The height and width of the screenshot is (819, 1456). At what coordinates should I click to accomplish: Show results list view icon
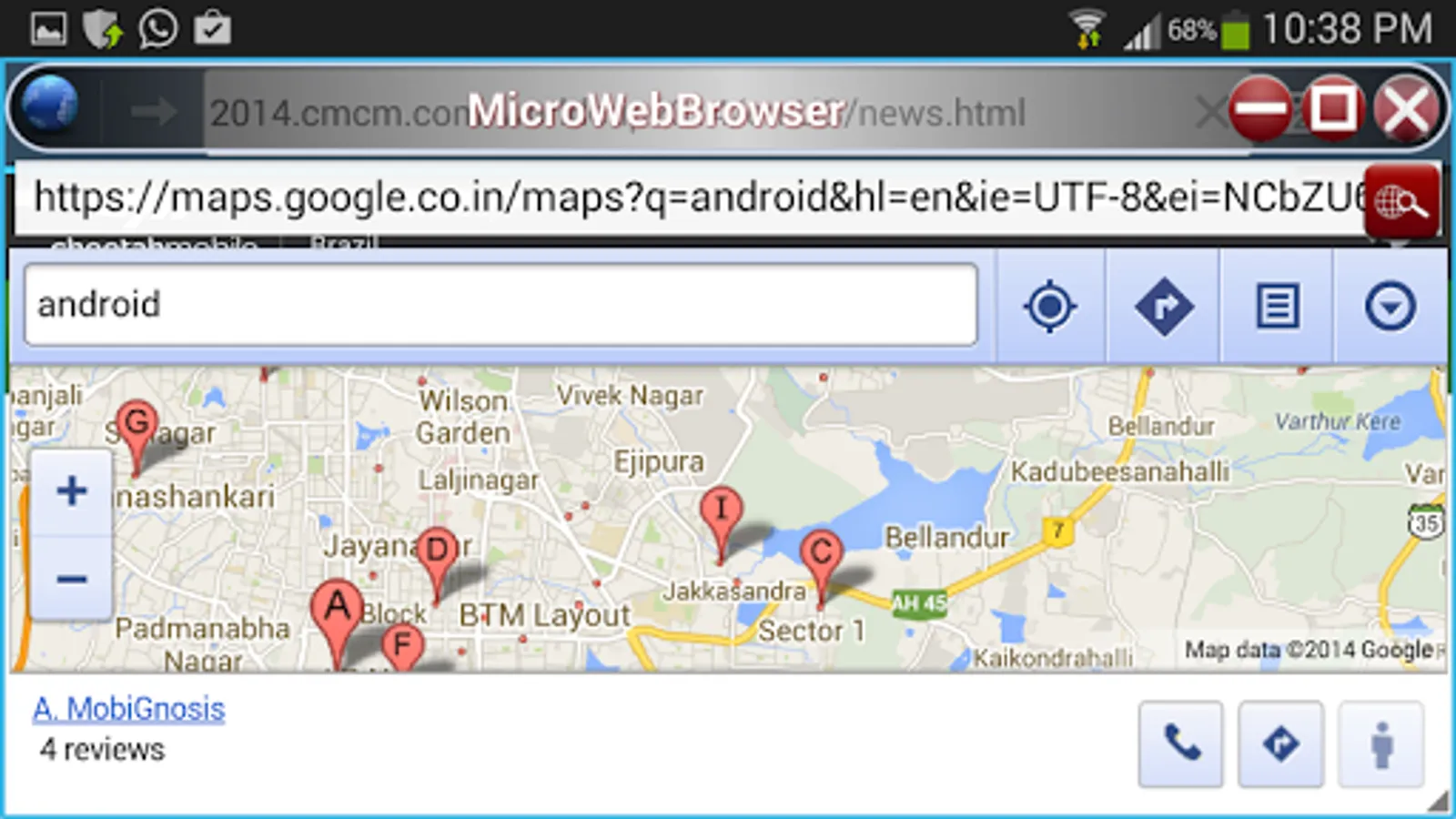[x=1278, y=306]
